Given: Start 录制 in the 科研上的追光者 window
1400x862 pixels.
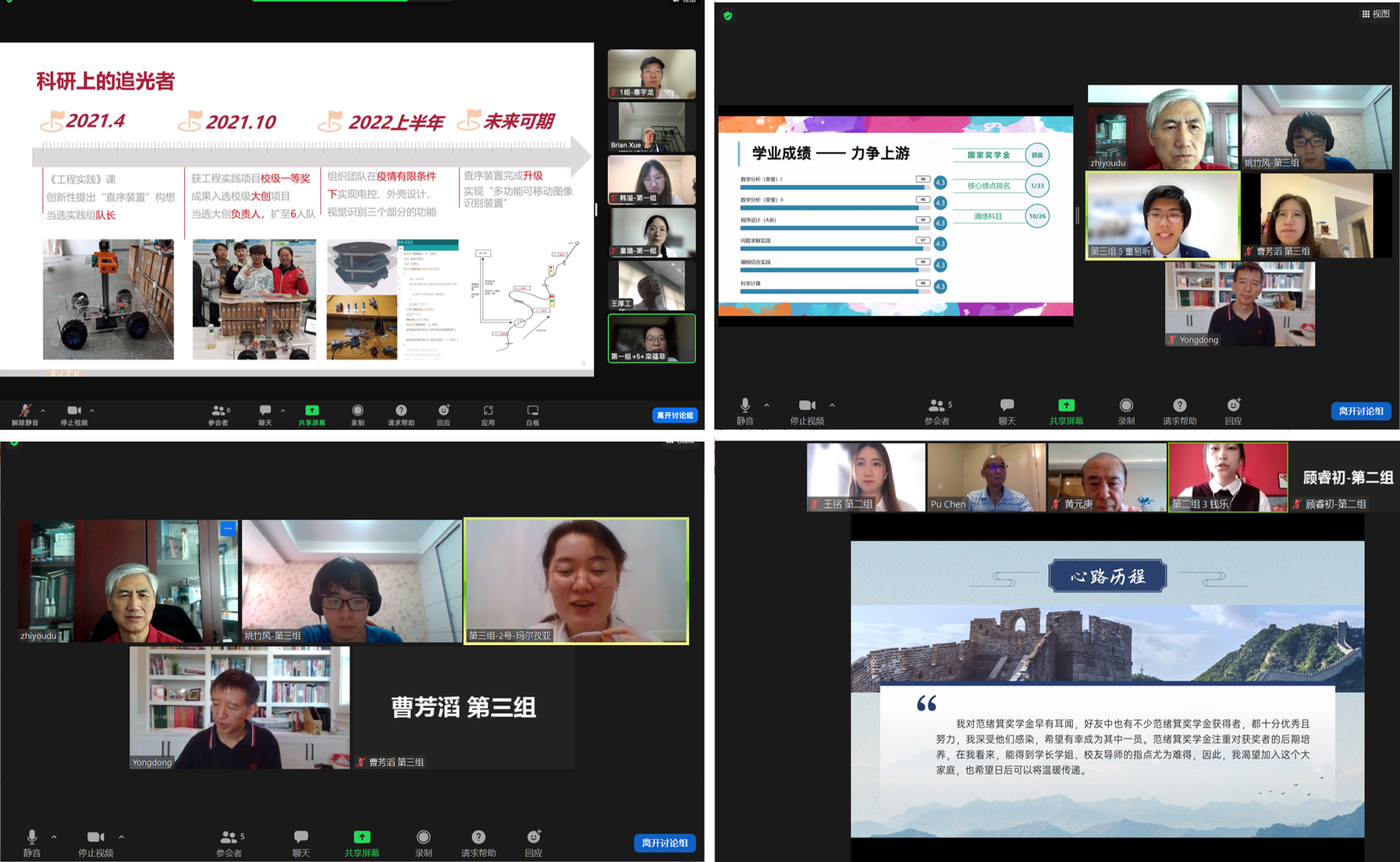Looking at the screenshot, I should [x=357, y=415].
